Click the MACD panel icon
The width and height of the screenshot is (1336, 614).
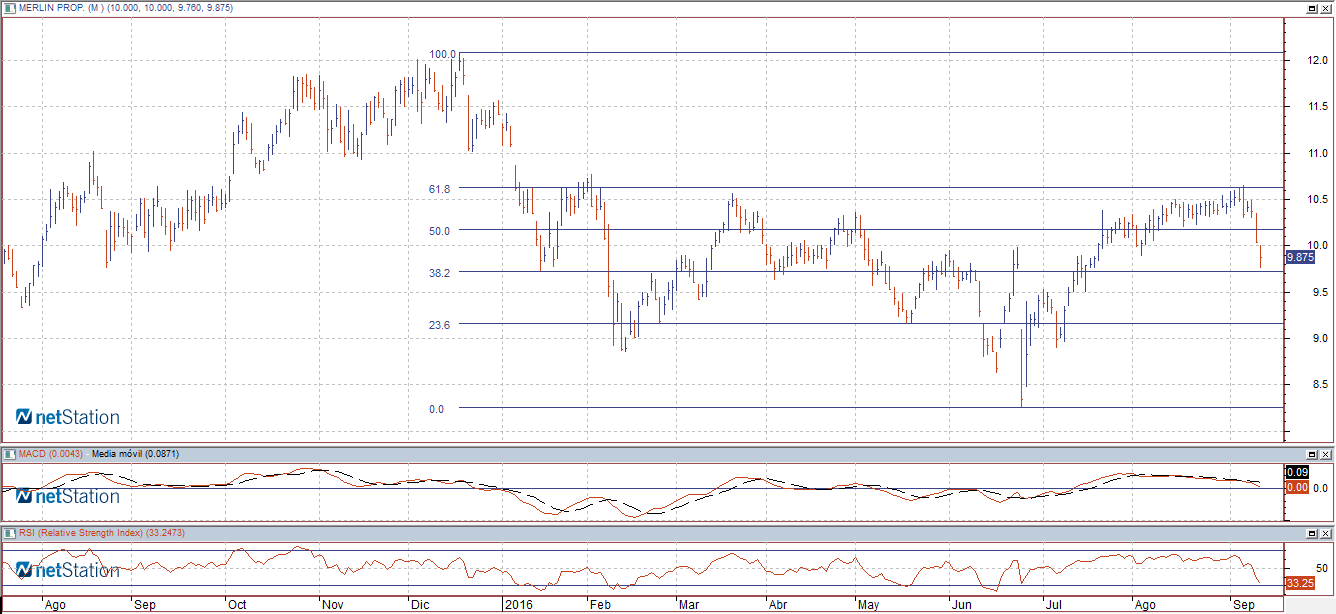pyautogui.click(x=8, y=454)
